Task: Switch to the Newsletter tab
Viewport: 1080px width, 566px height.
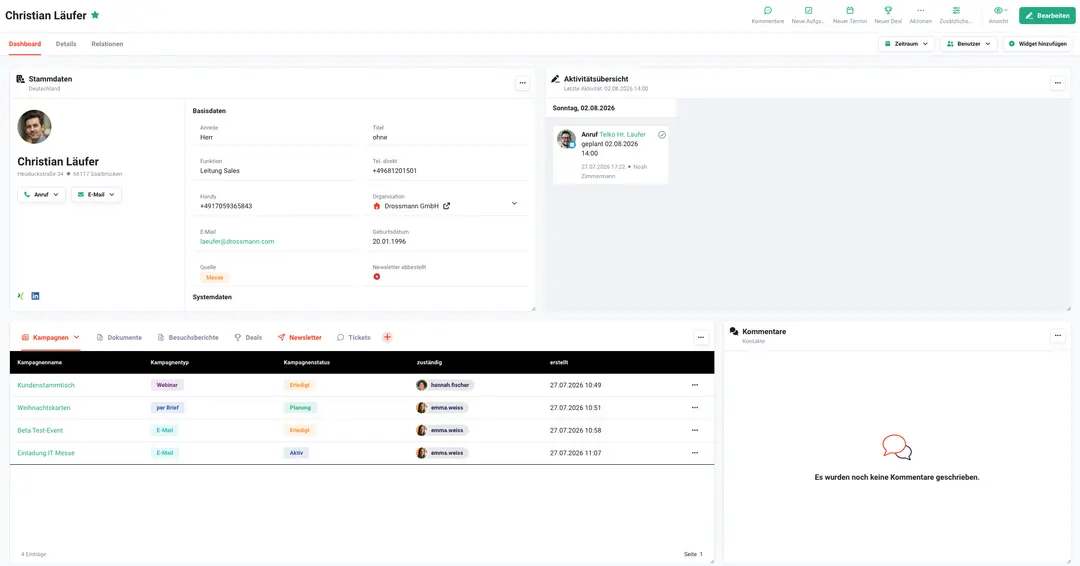Action: (x=300, y=337)
